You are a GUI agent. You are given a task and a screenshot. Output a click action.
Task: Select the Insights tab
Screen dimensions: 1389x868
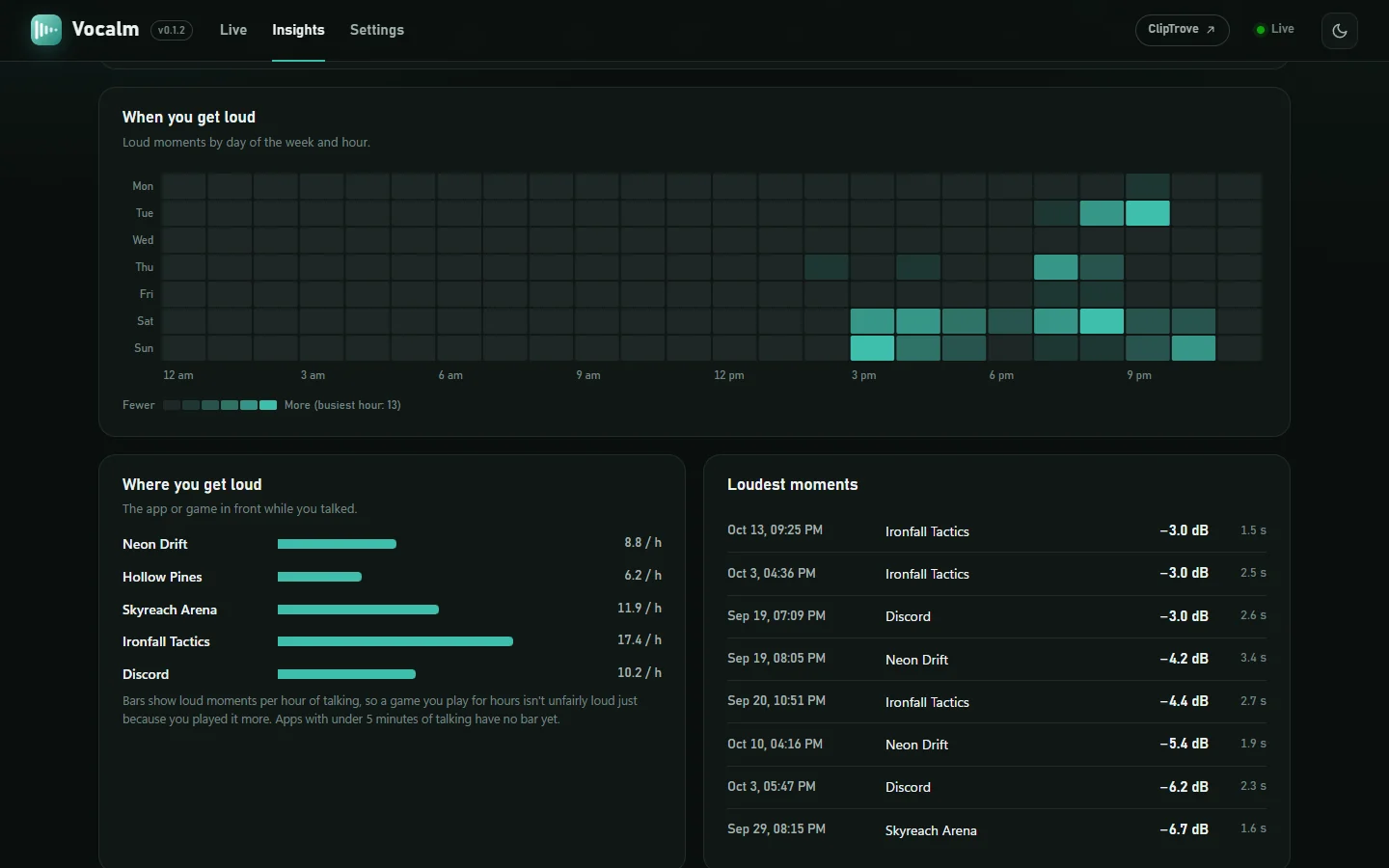coord(298,30)
